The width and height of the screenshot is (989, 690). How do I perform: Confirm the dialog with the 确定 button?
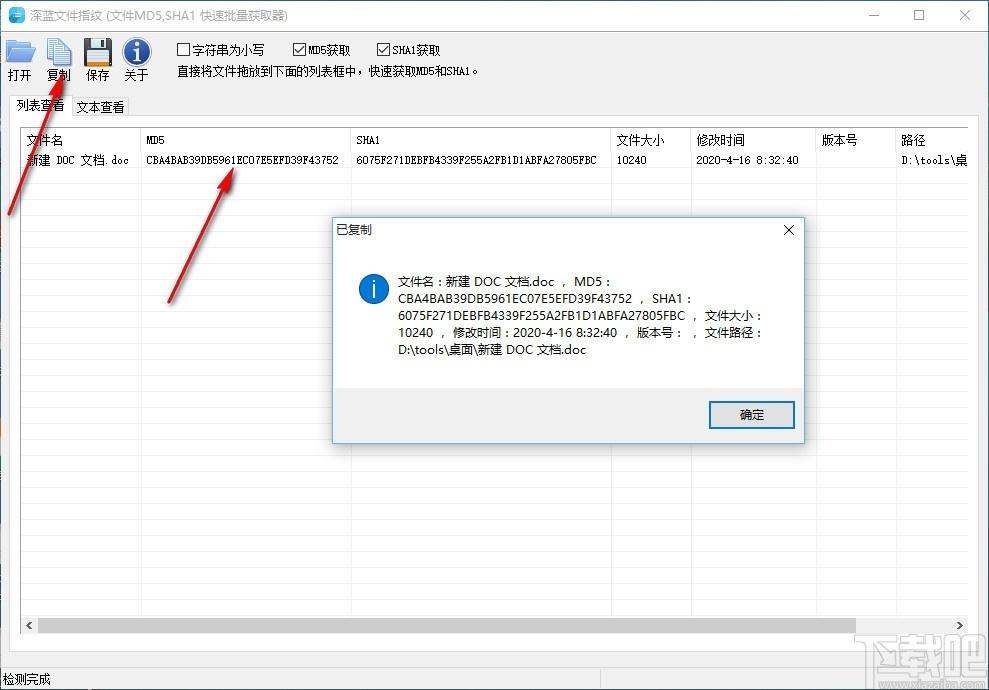point(751,415)
